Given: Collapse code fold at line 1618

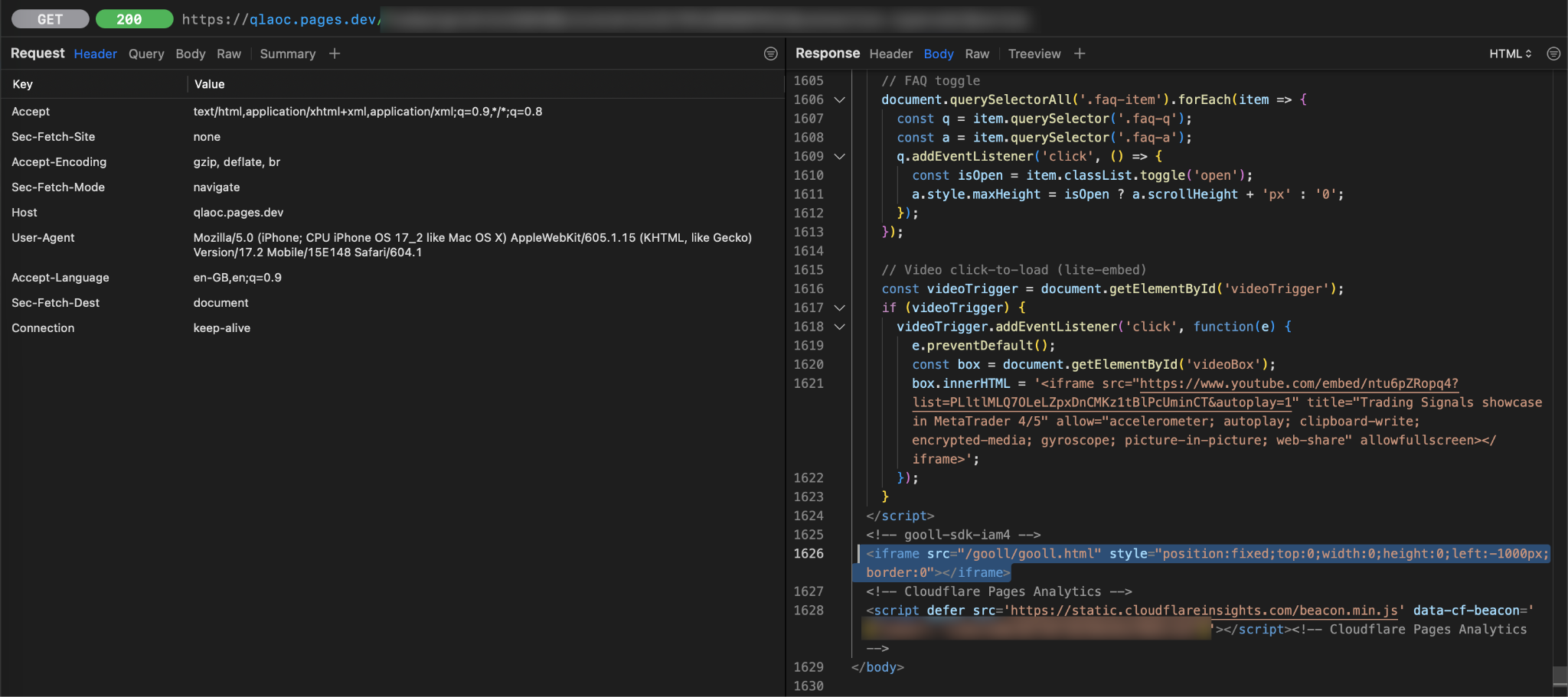Looking at the screenshot, I should (x=840, y=327).
